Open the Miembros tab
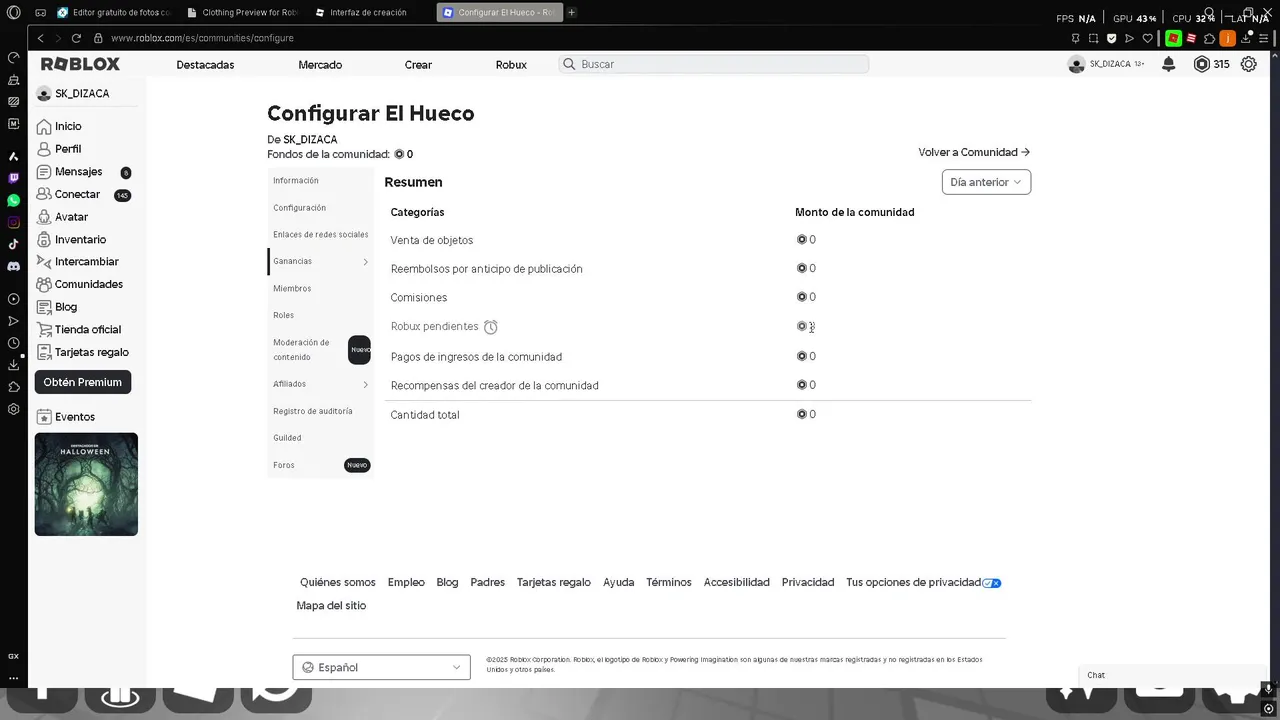The image size is (1280, 720). click(320, 289)
